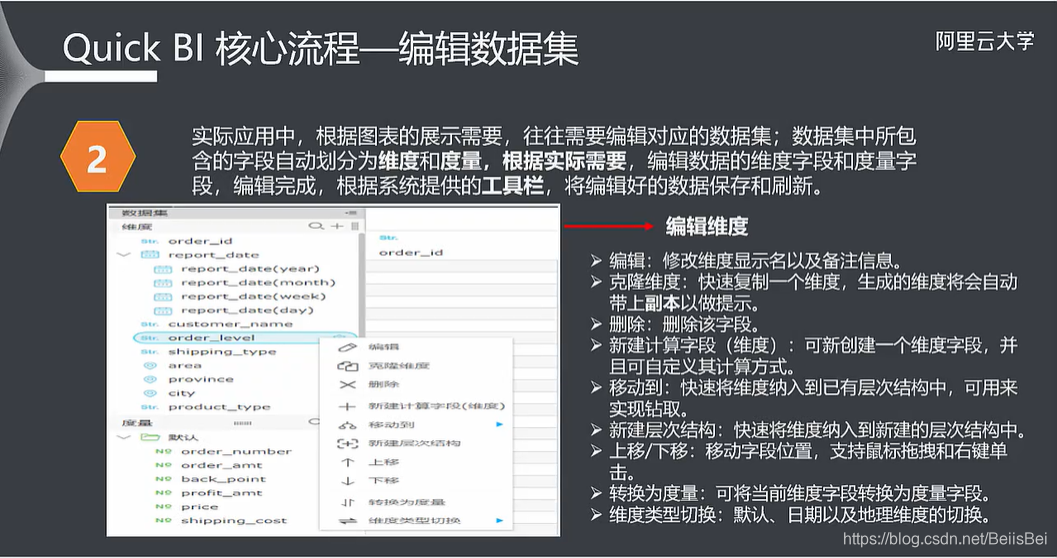Viewport: 1057px width, 558px height.
Task: Select the customer_name dimension field
Action: pyautogui.click(x=231, y=324)
